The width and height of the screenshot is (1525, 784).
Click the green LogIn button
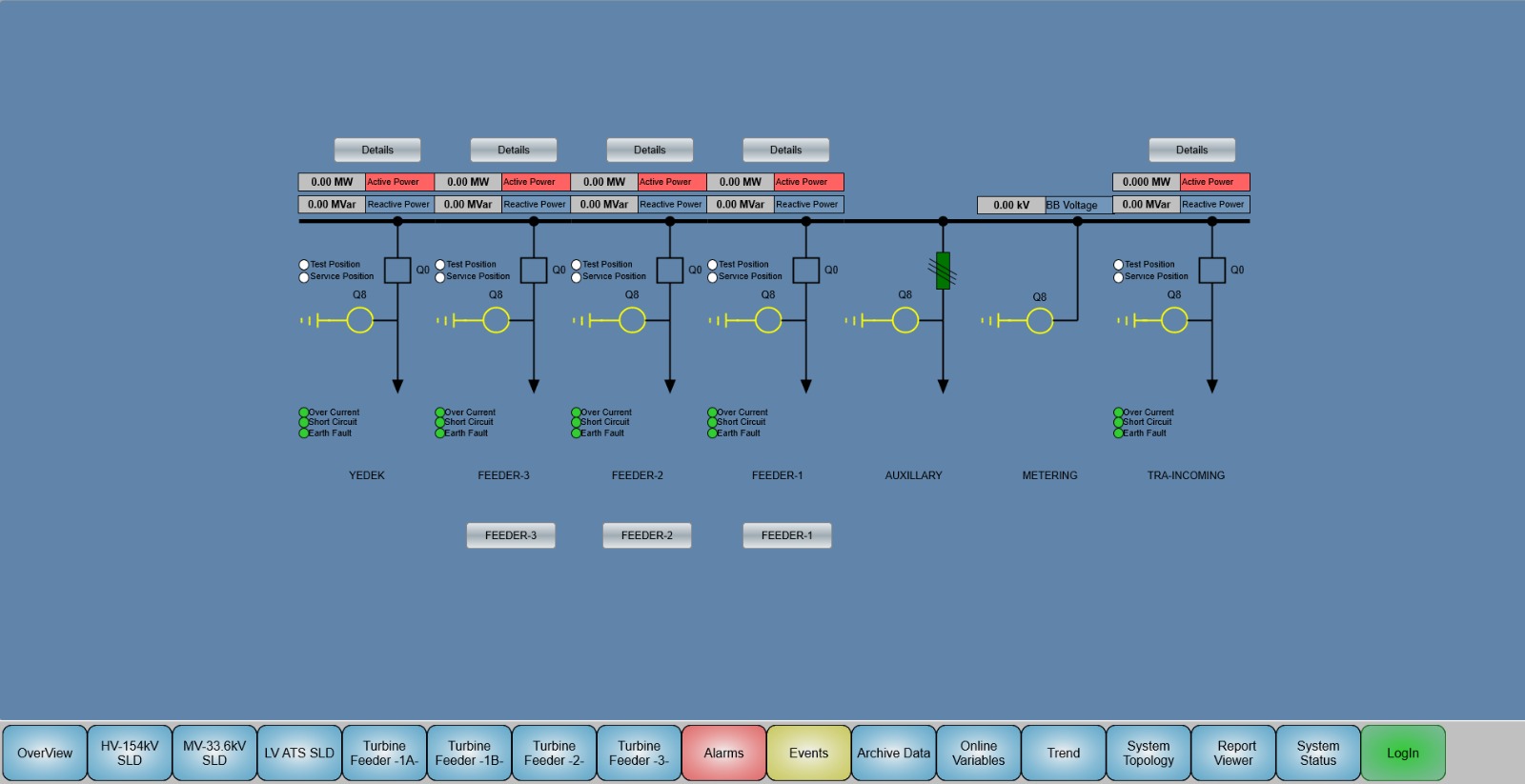1402,753
